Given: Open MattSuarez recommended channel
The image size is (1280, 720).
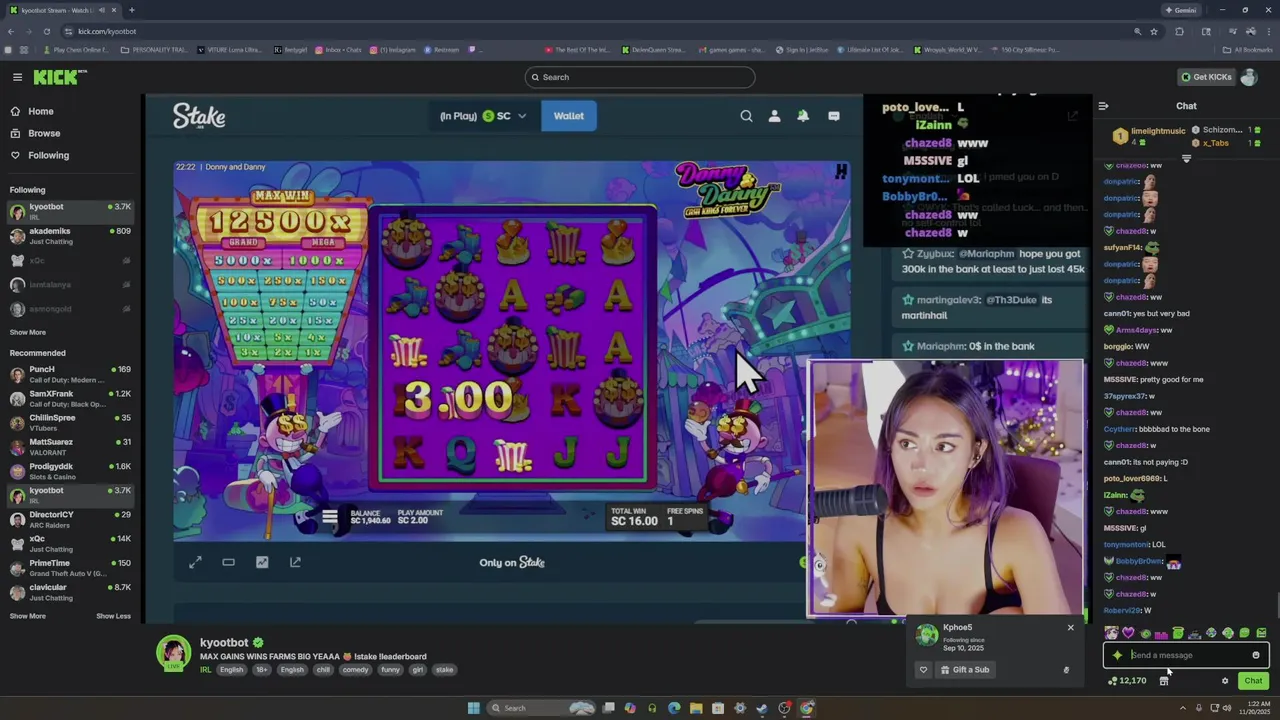Looking at the screenshot, I should tap(70, 447).
